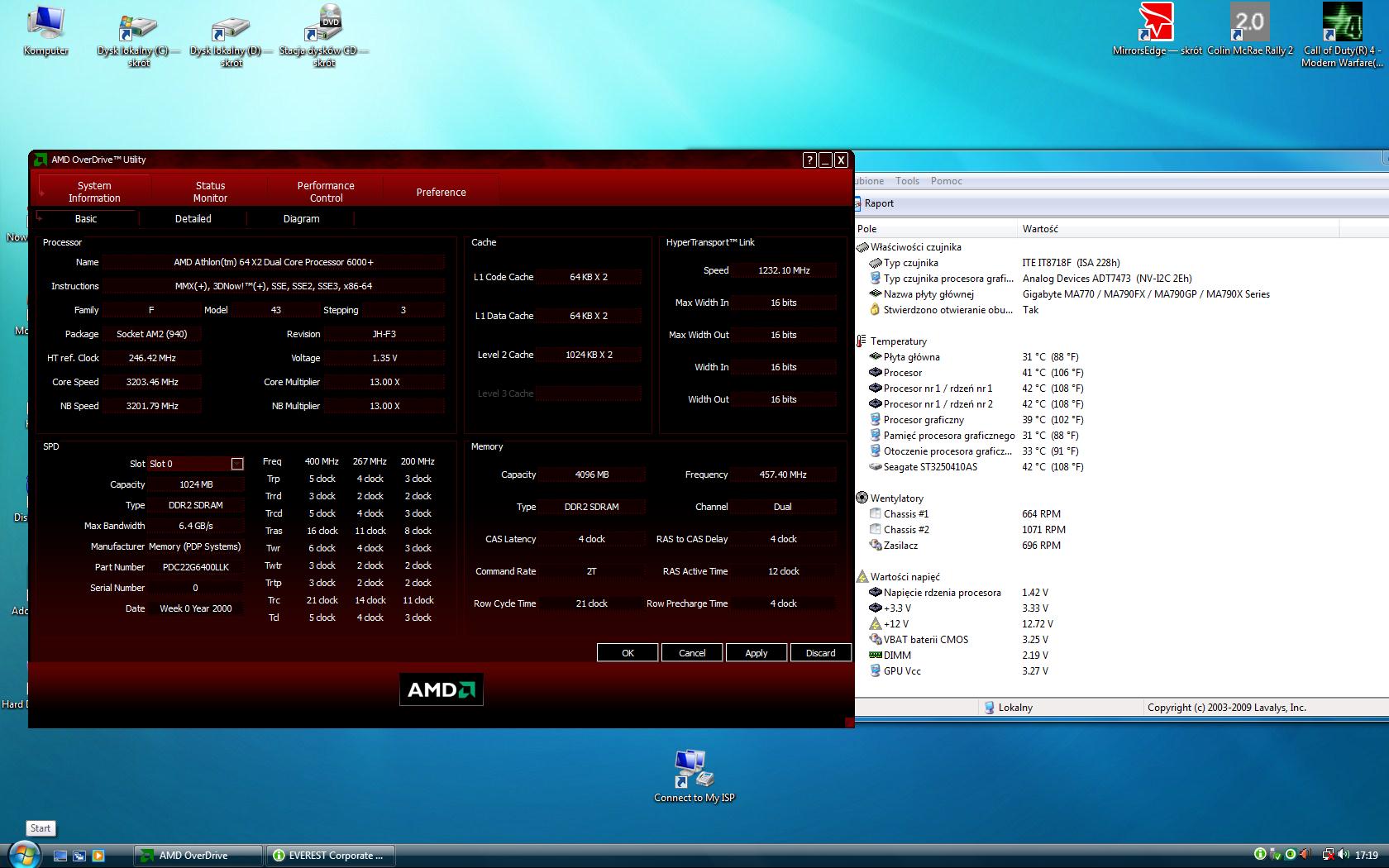Select the Basic sub-tab
Image resolution: width=1389 pixels, height=868 pixels.
tap(86, 219)
